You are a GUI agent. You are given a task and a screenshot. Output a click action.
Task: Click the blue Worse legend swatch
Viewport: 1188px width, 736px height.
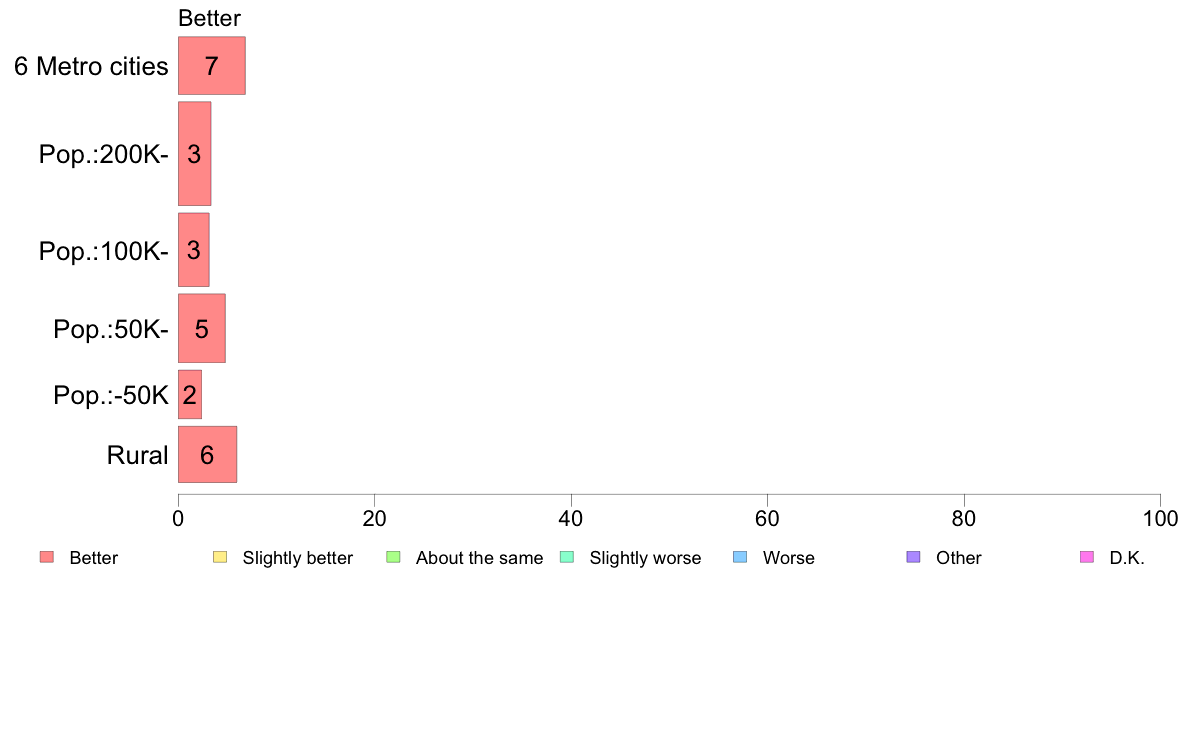tap(740, 557)
